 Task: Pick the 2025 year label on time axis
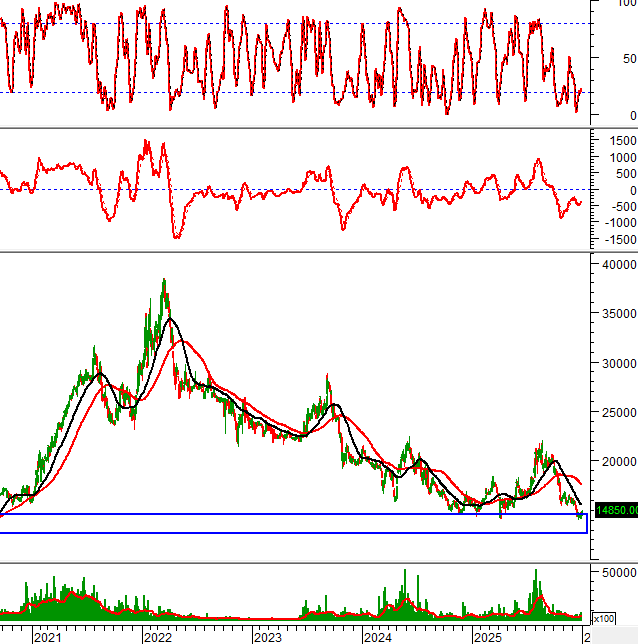487,636
